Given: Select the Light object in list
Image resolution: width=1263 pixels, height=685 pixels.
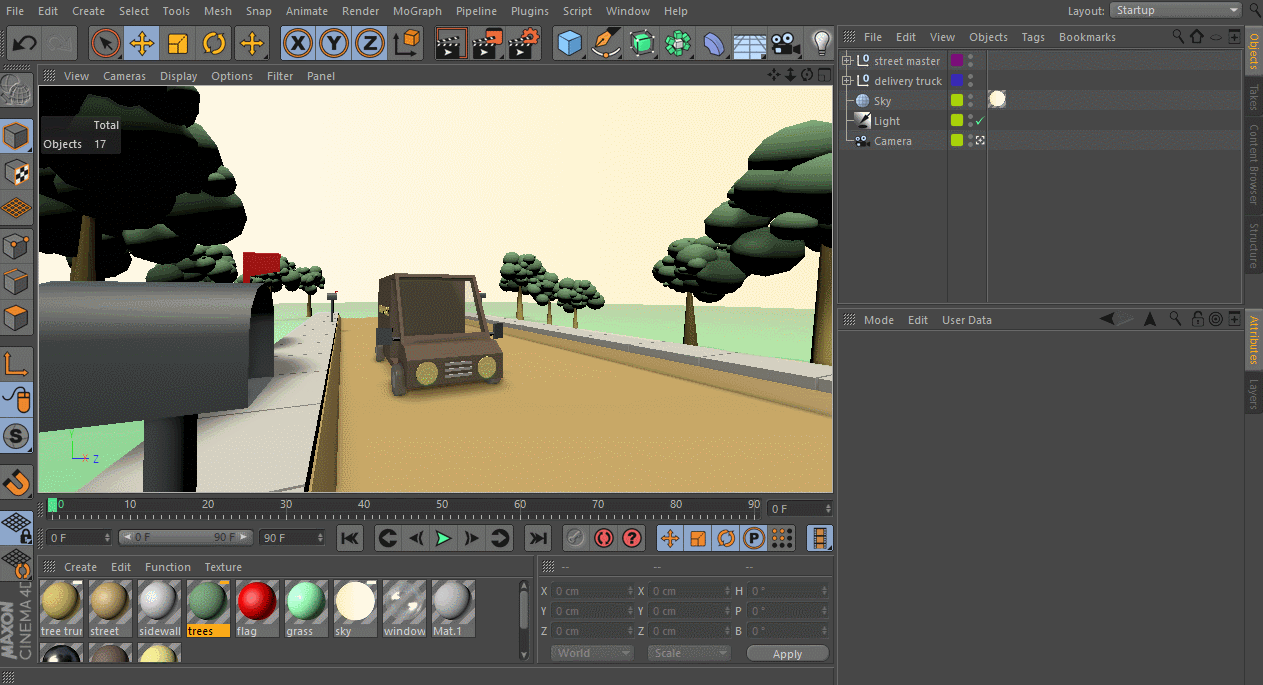Looking at the screenshot, I should (886, 121).
